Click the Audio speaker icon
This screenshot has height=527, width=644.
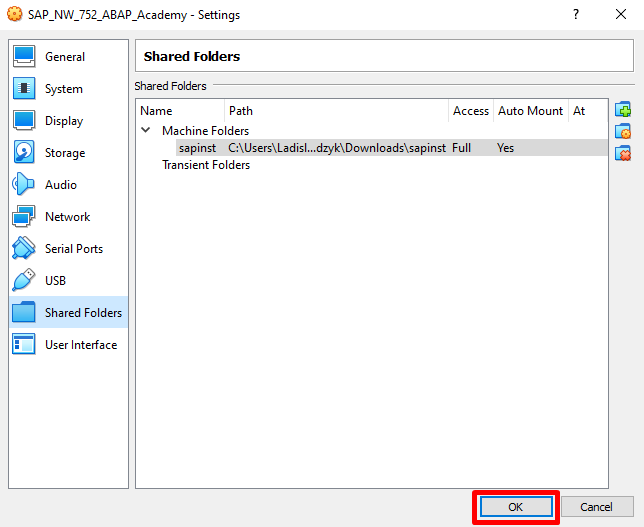coord(23,184)
